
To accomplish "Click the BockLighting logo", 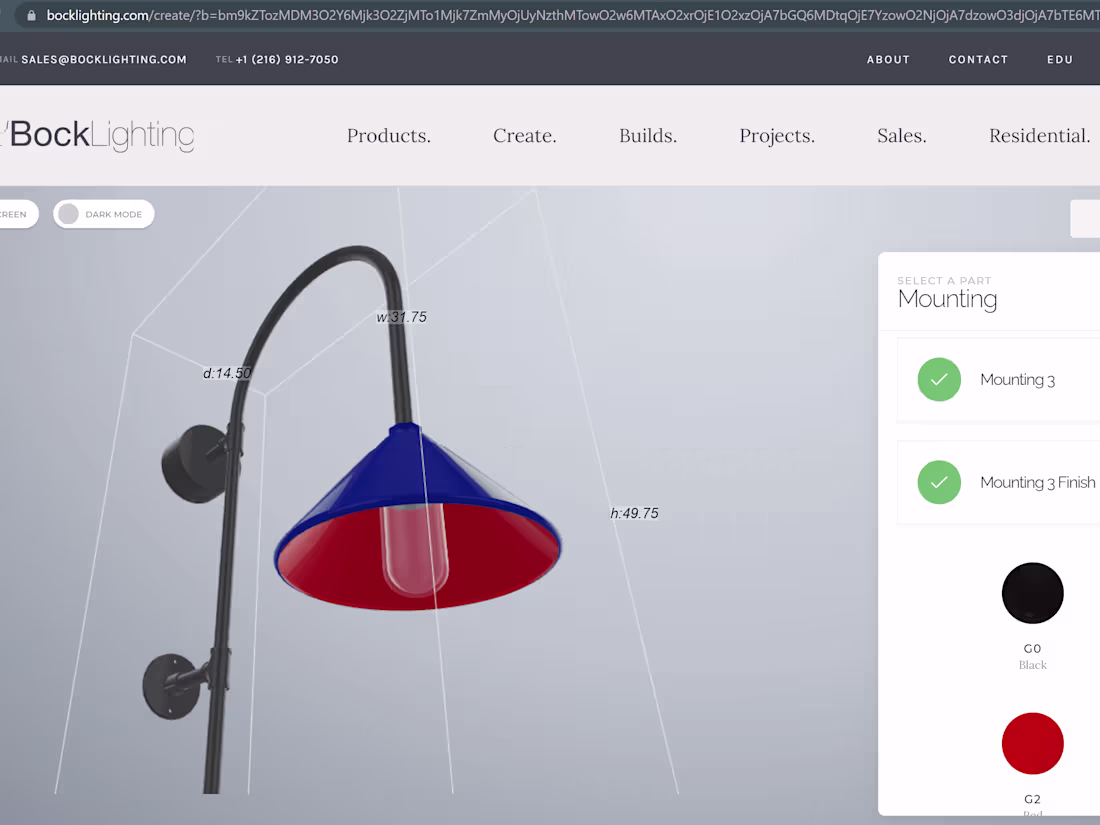I will point(98,135).
